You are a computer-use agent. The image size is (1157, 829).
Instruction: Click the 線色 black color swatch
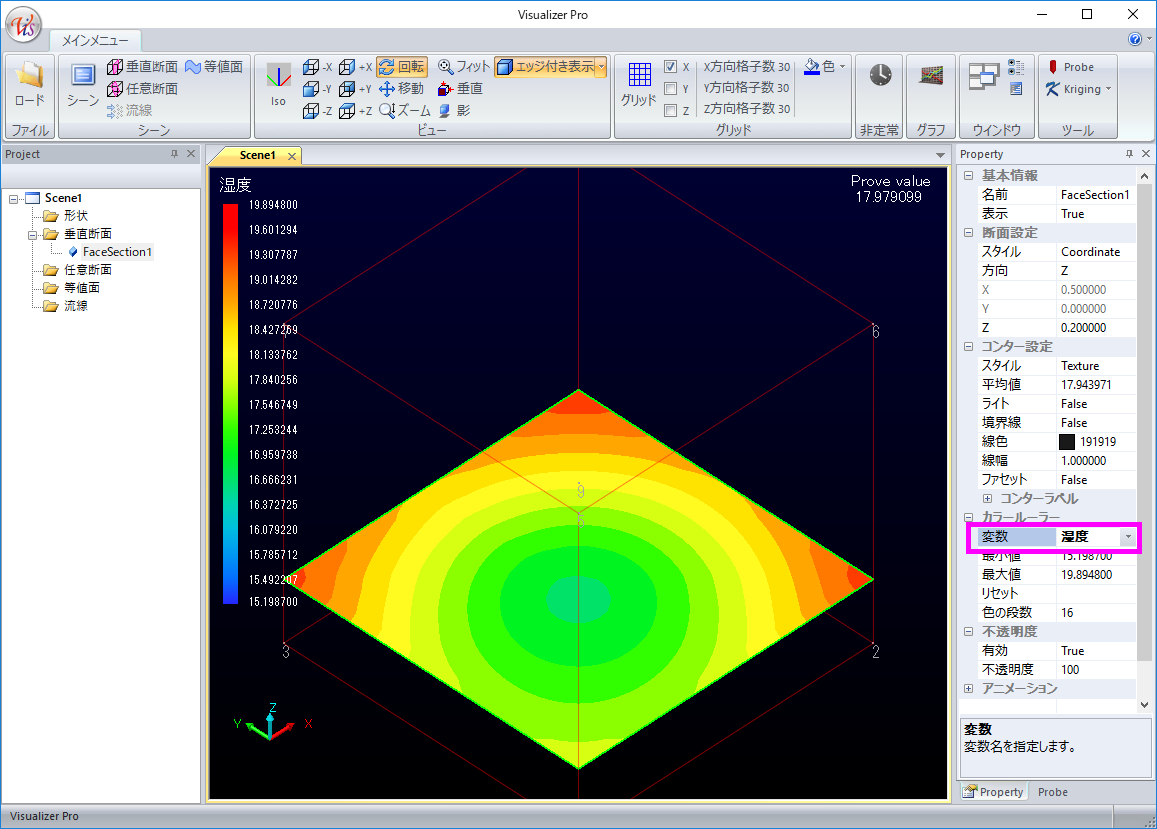point(1067,442)
